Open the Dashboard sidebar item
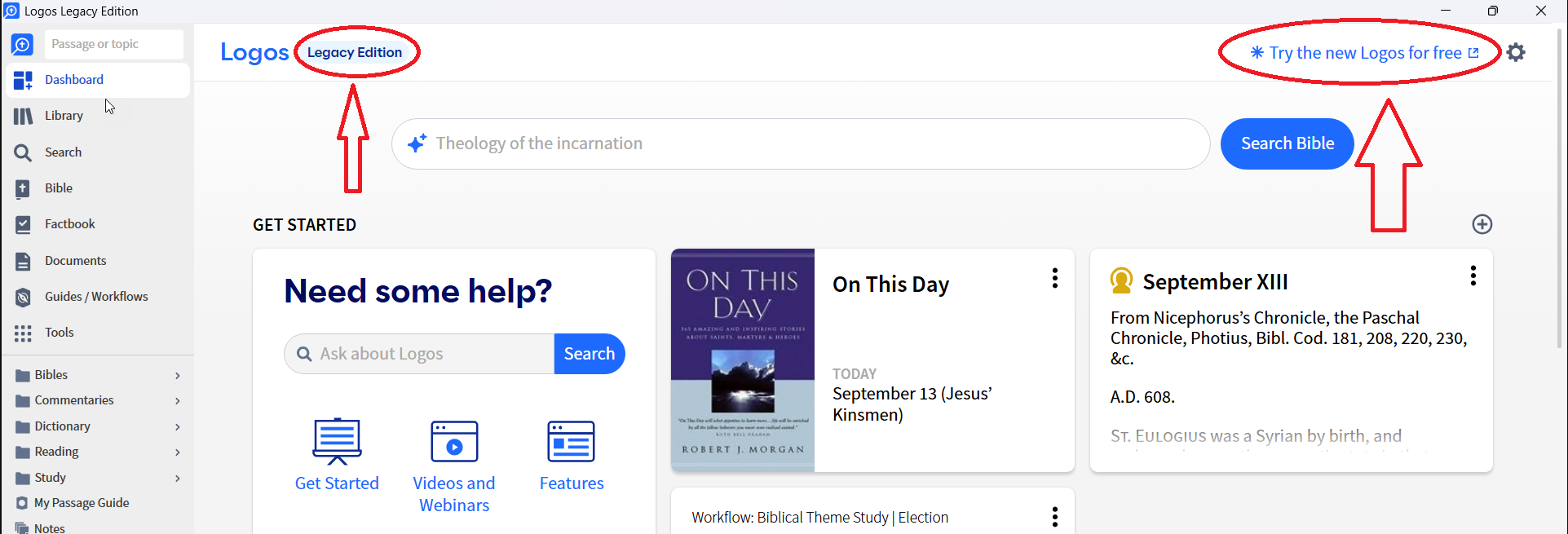This screenshot has height=534, width=1568. click(98, 80)
